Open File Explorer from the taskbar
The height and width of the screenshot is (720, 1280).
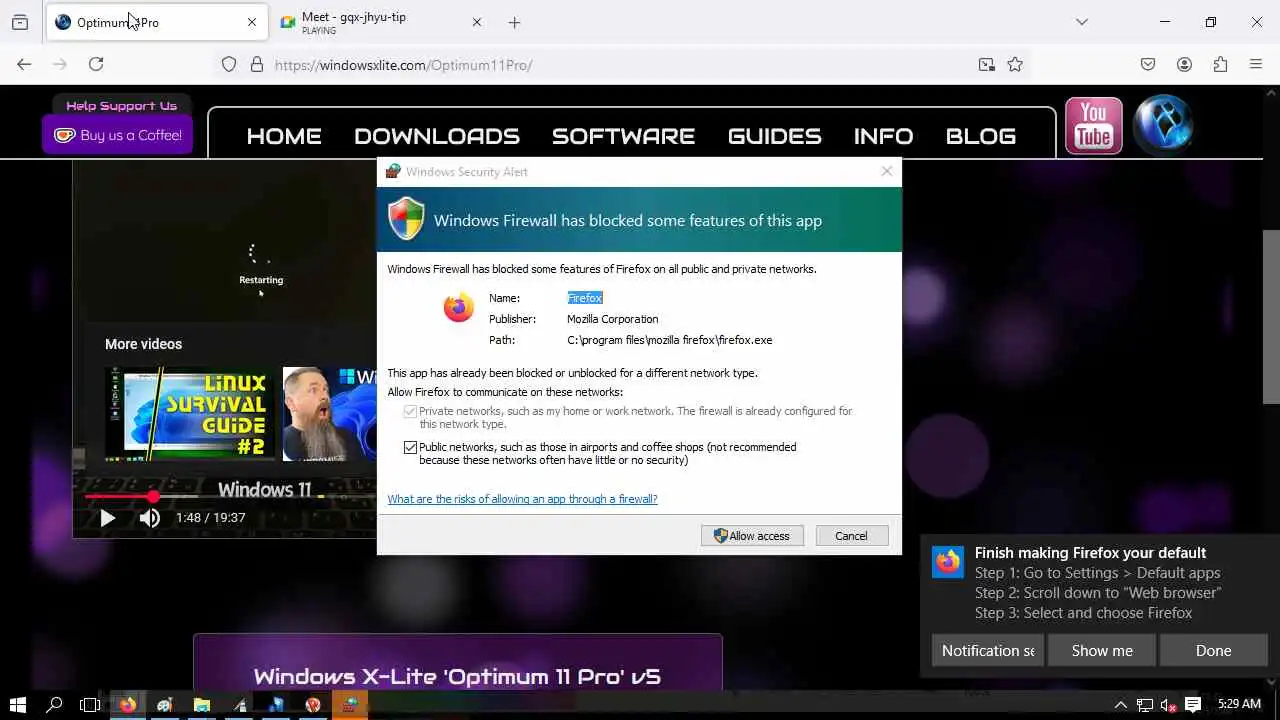point(202,705)
